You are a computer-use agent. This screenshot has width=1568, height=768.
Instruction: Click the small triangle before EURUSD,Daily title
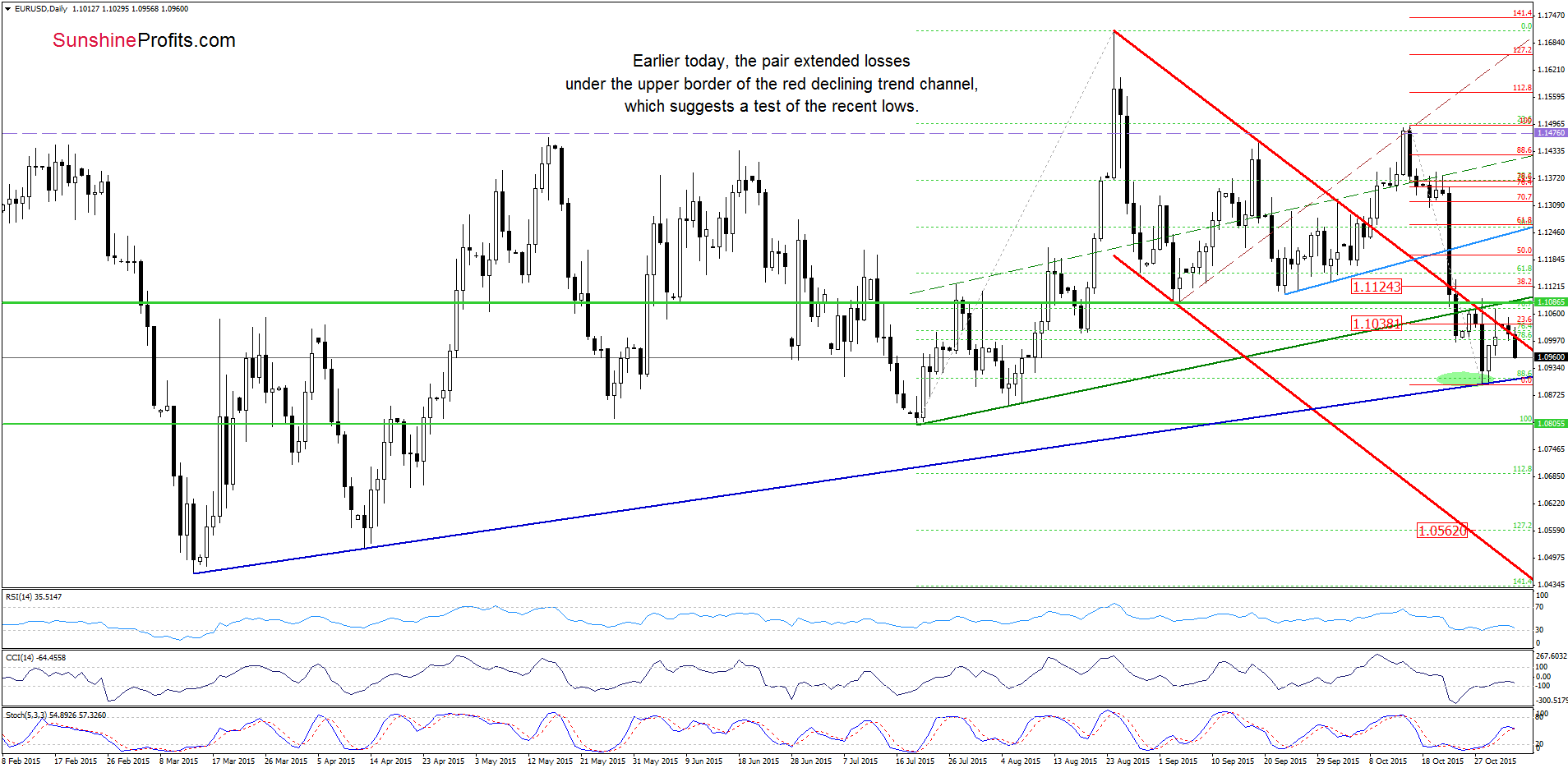point(7,9)
